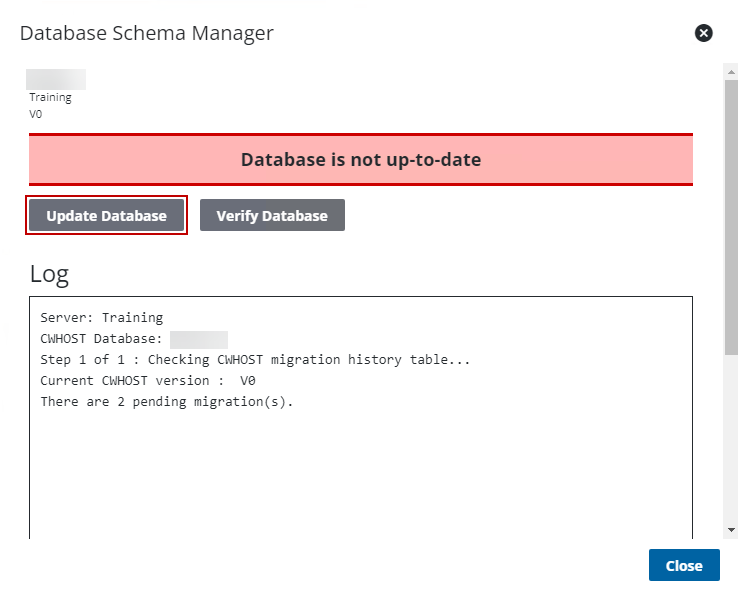
Task: Click the Database Schema Manager title
Action: point(147,33)
